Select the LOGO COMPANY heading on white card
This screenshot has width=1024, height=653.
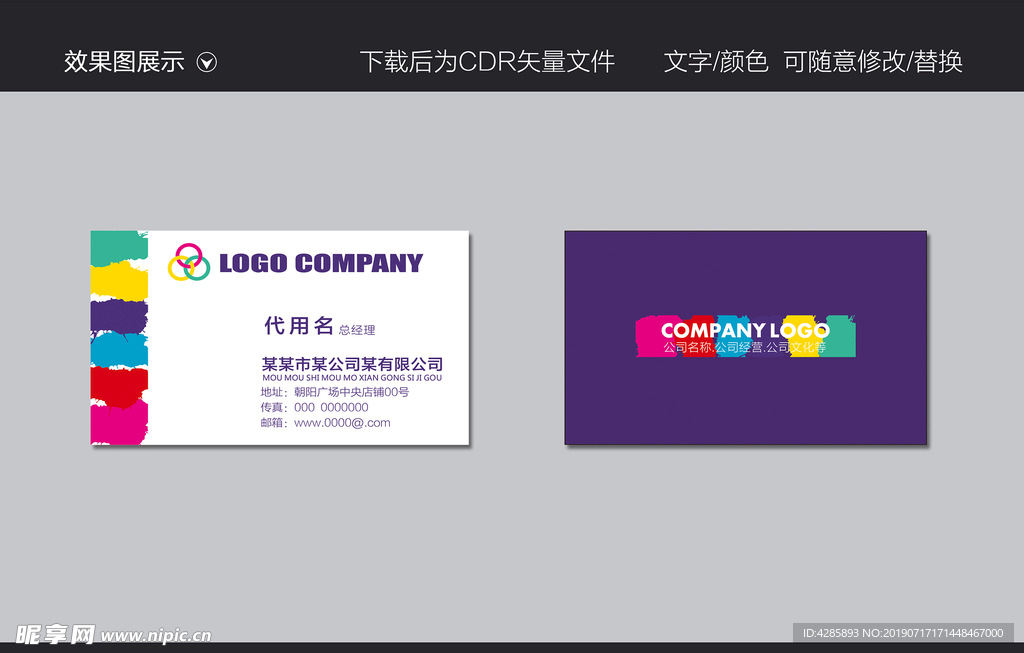320,263
